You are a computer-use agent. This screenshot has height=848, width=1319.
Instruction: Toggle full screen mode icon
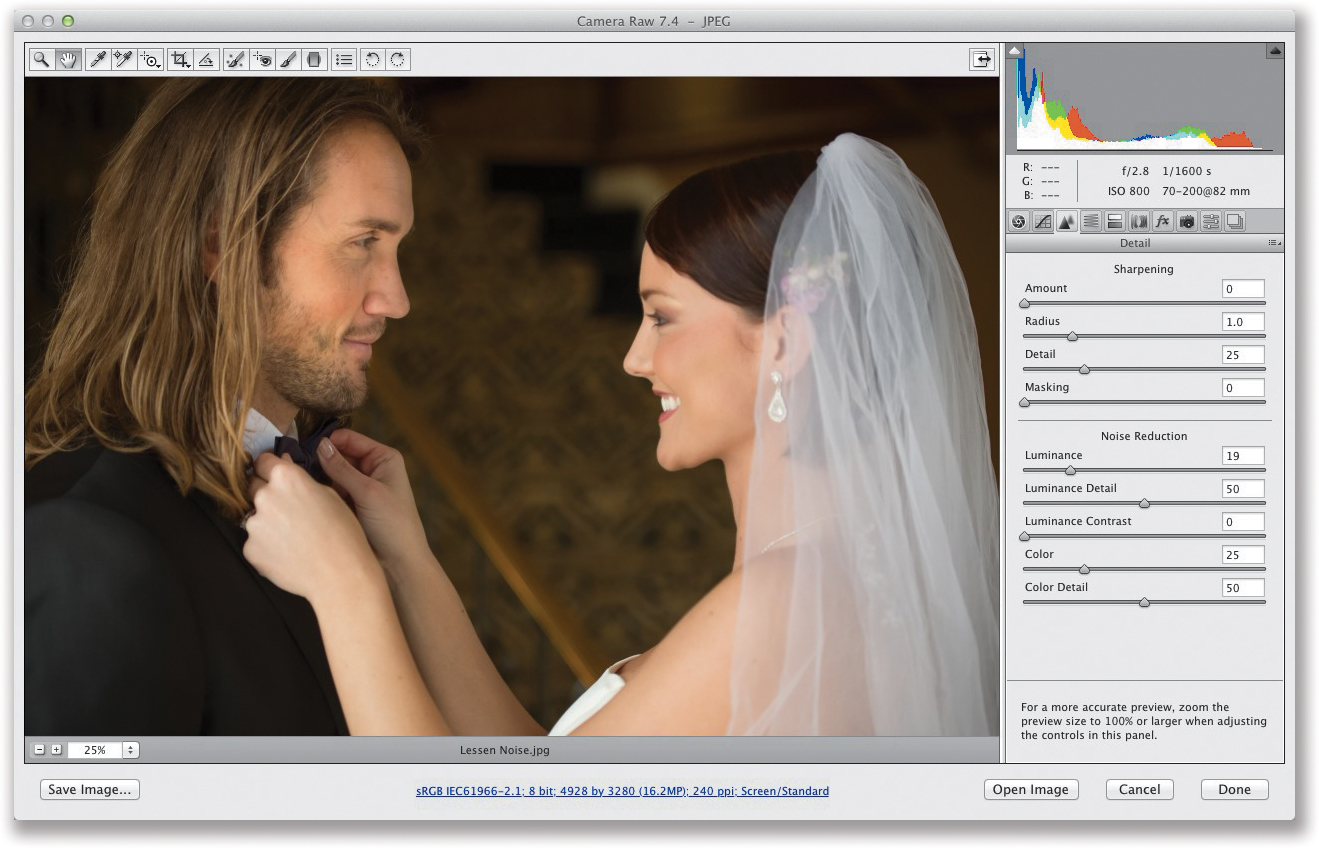tap(982, 60)
